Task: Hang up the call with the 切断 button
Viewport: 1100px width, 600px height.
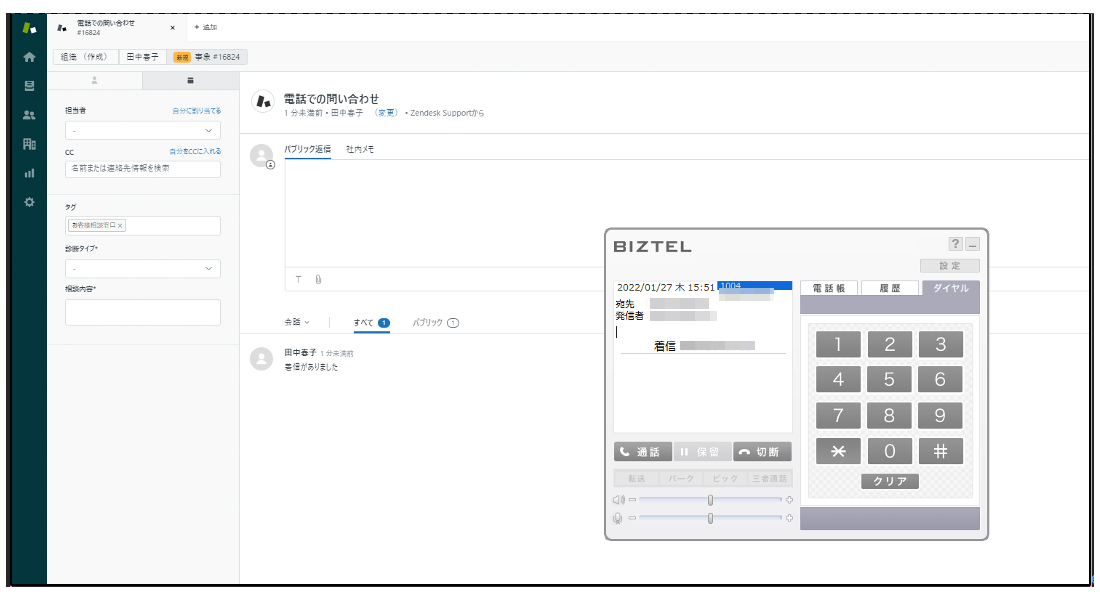Action: click(x=761, y=451)
